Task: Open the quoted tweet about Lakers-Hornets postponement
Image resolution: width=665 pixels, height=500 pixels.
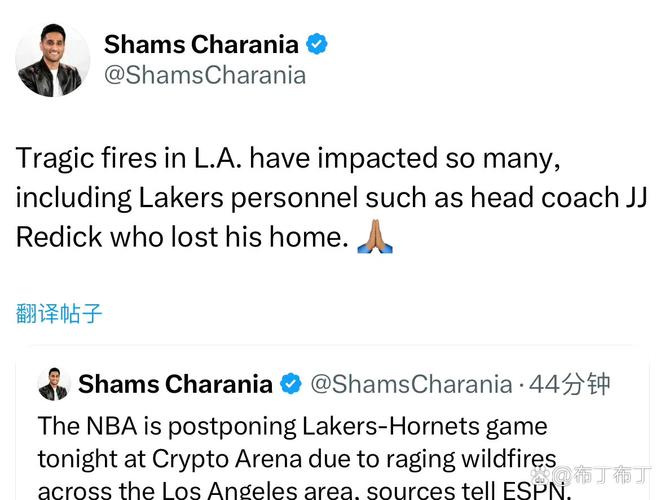Action: click(332, 424)
